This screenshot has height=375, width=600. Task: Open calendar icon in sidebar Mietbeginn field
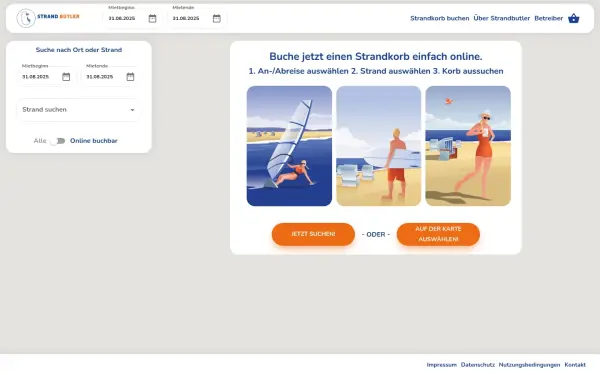coord(66,77)
